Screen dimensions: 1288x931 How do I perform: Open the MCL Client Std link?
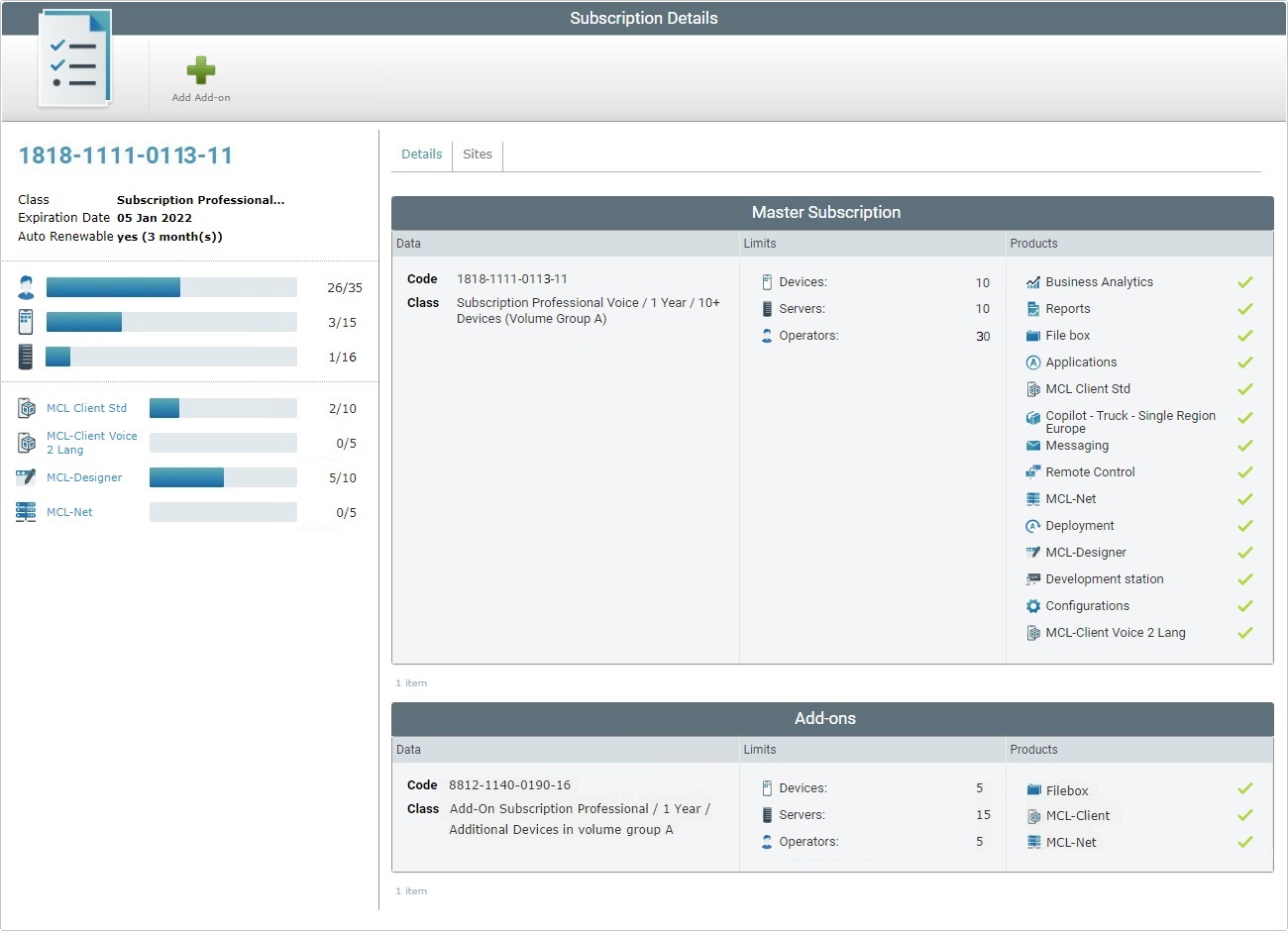coord(86,408)
